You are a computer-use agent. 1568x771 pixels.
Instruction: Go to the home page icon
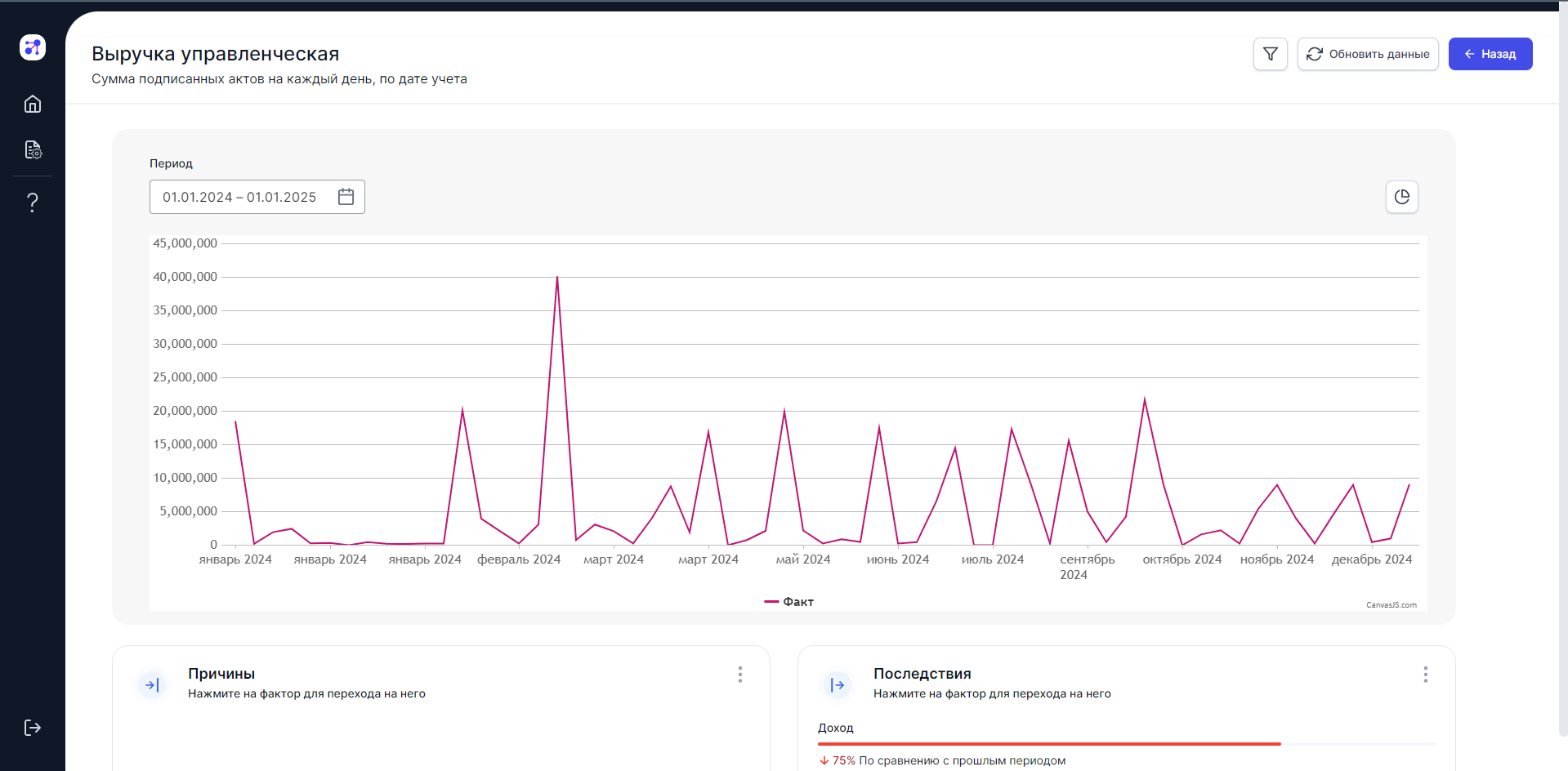coord(33,104)
